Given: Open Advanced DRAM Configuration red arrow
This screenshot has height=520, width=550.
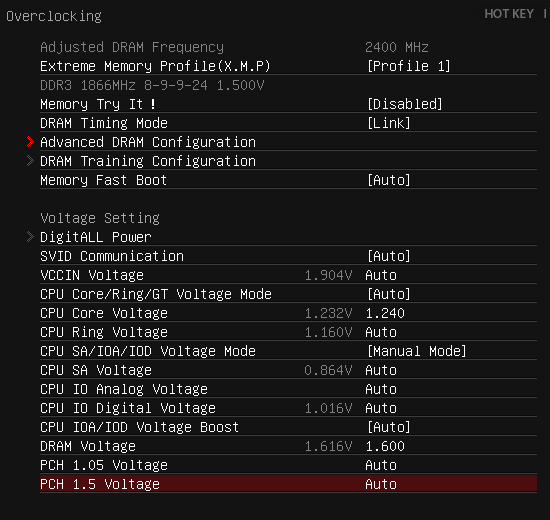Looking at the screenshot, I should click(31, 142).
